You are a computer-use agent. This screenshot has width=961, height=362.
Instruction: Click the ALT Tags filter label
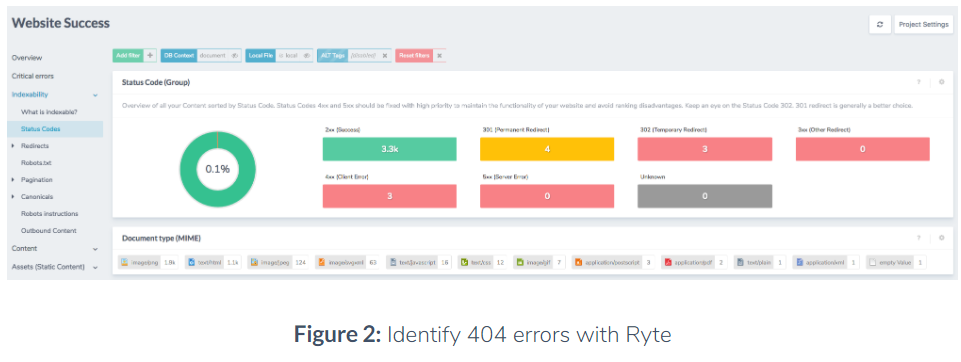point(332,55)
